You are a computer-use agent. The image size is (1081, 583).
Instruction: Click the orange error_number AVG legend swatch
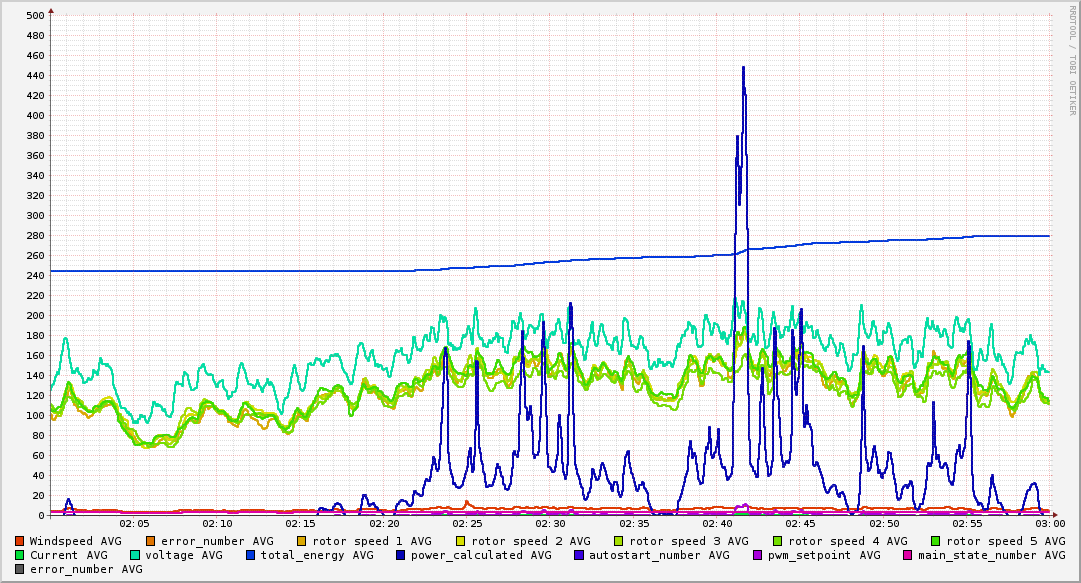pyautogui.click(x=150, y=541)
